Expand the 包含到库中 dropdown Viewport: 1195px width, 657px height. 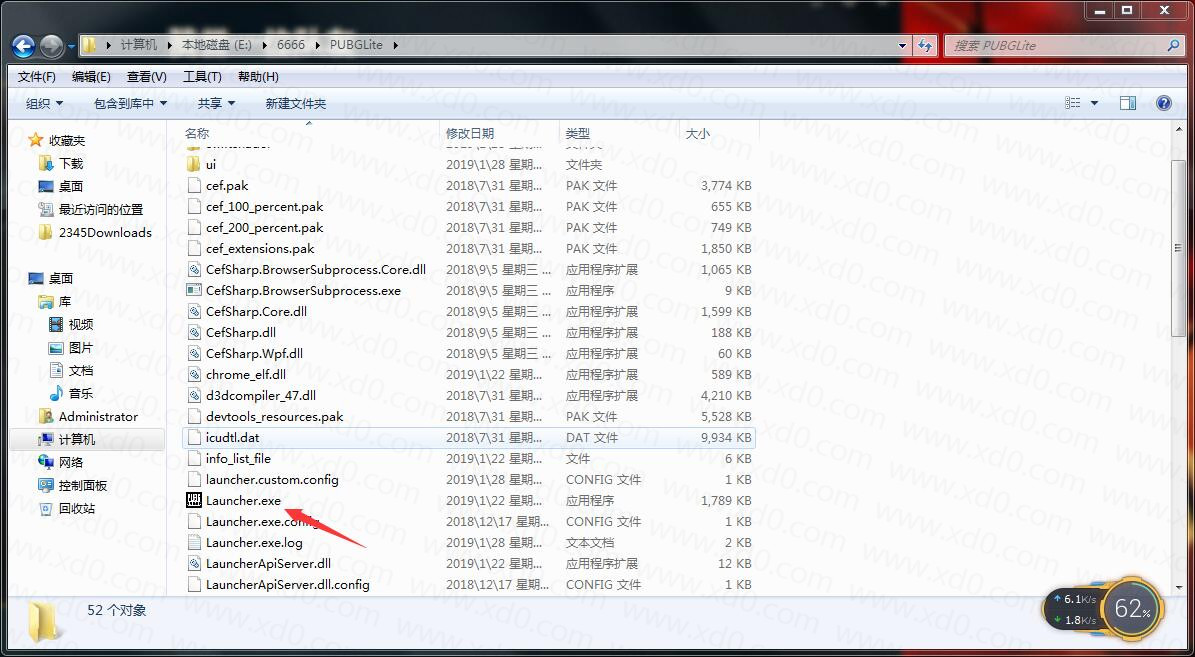pyautogui.click(x=130, y=104)
